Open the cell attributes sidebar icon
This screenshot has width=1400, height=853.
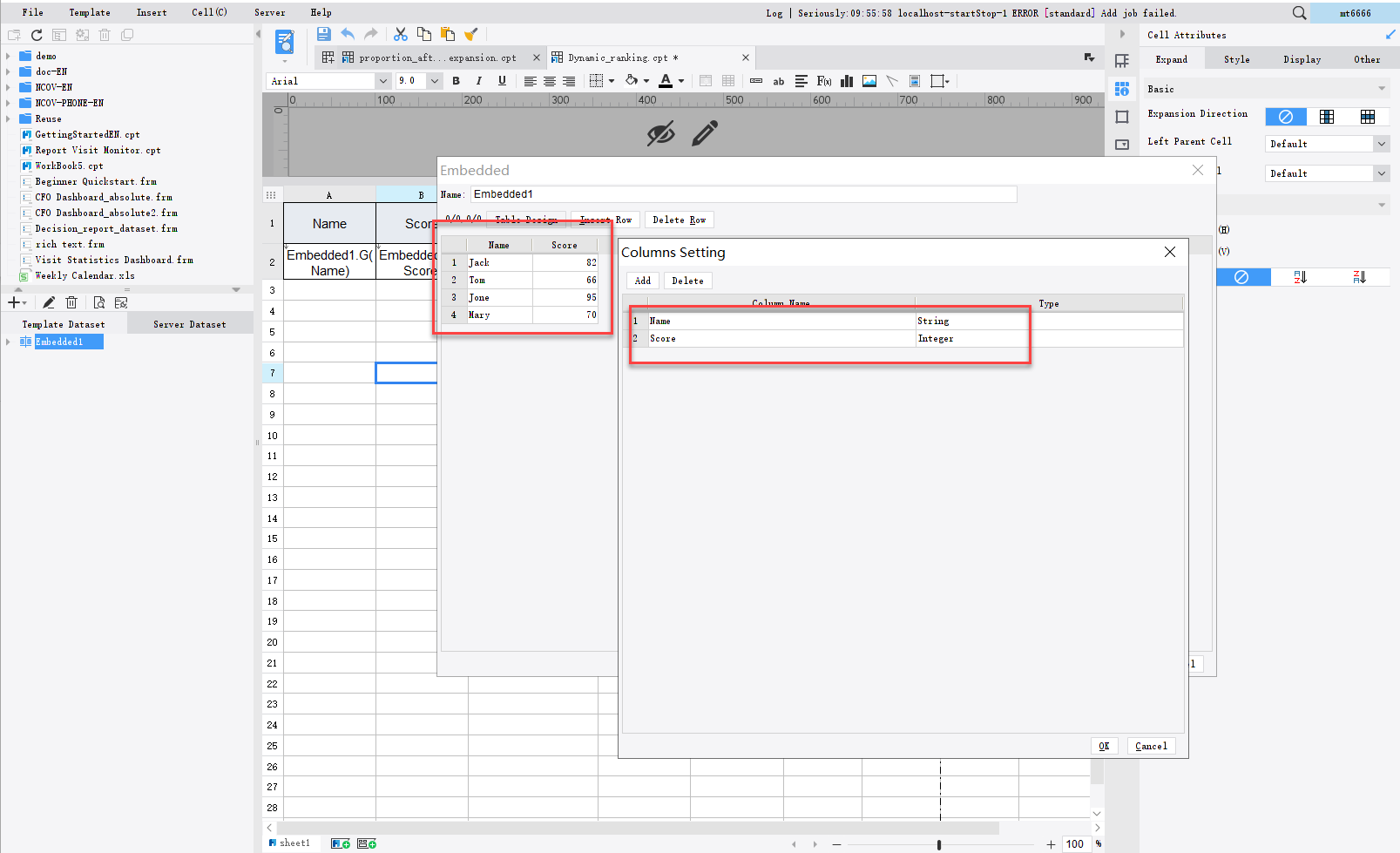point(1122,89)
